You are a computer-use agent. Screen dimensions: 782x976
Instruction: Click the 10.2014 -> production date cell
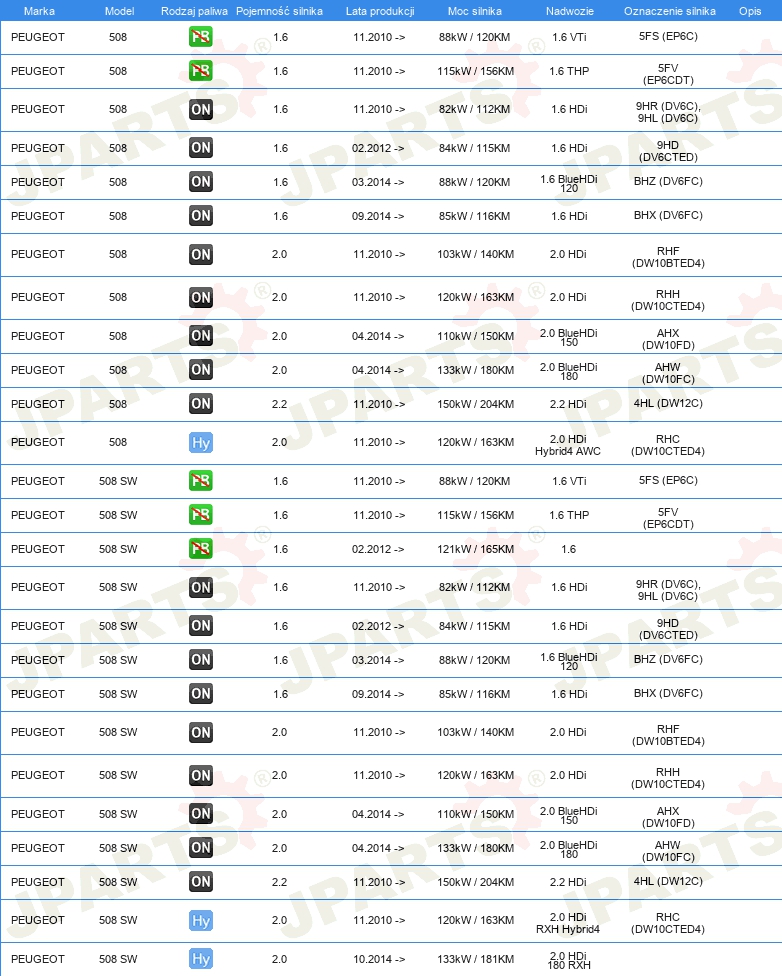[x=379, y=959]
